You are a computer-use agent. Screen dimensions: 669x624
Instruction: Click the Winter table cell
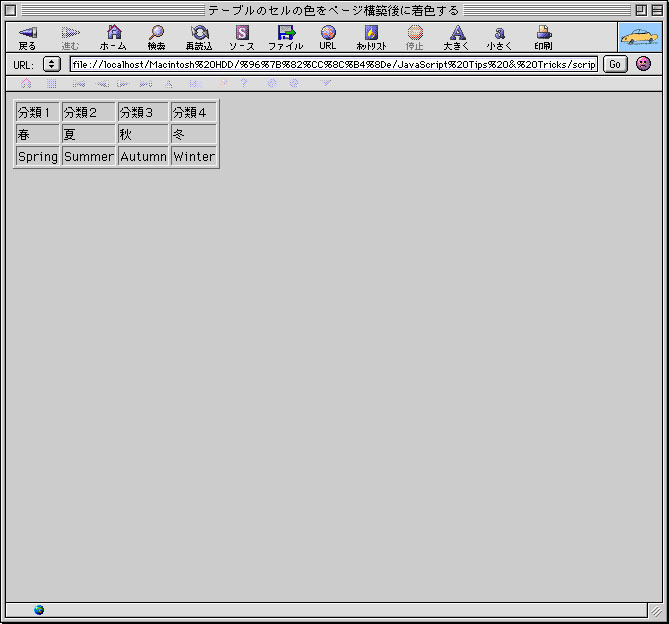point(194,156)
